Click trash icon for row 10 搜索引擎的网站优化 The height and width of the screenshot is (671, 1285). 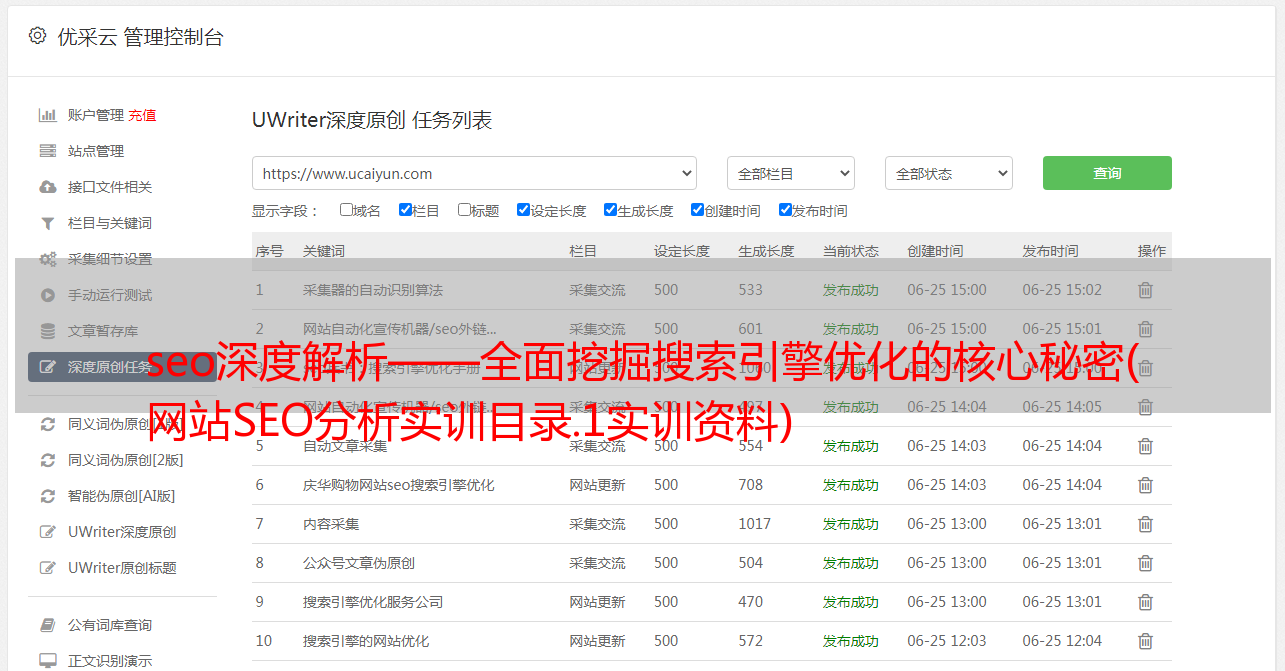(x=1145, y=641)
